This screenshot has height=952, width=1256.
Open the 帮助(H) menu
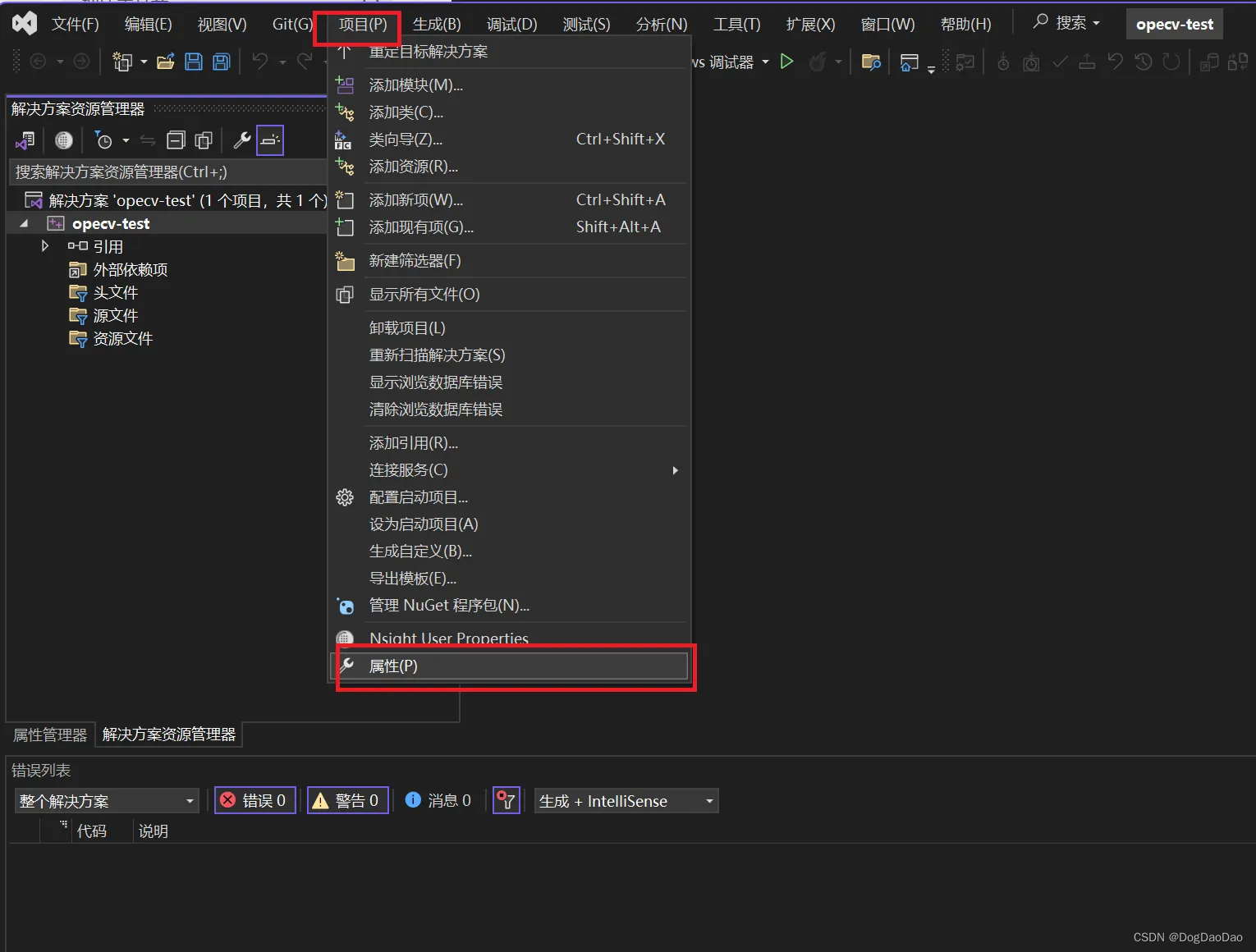pos(965,24)
